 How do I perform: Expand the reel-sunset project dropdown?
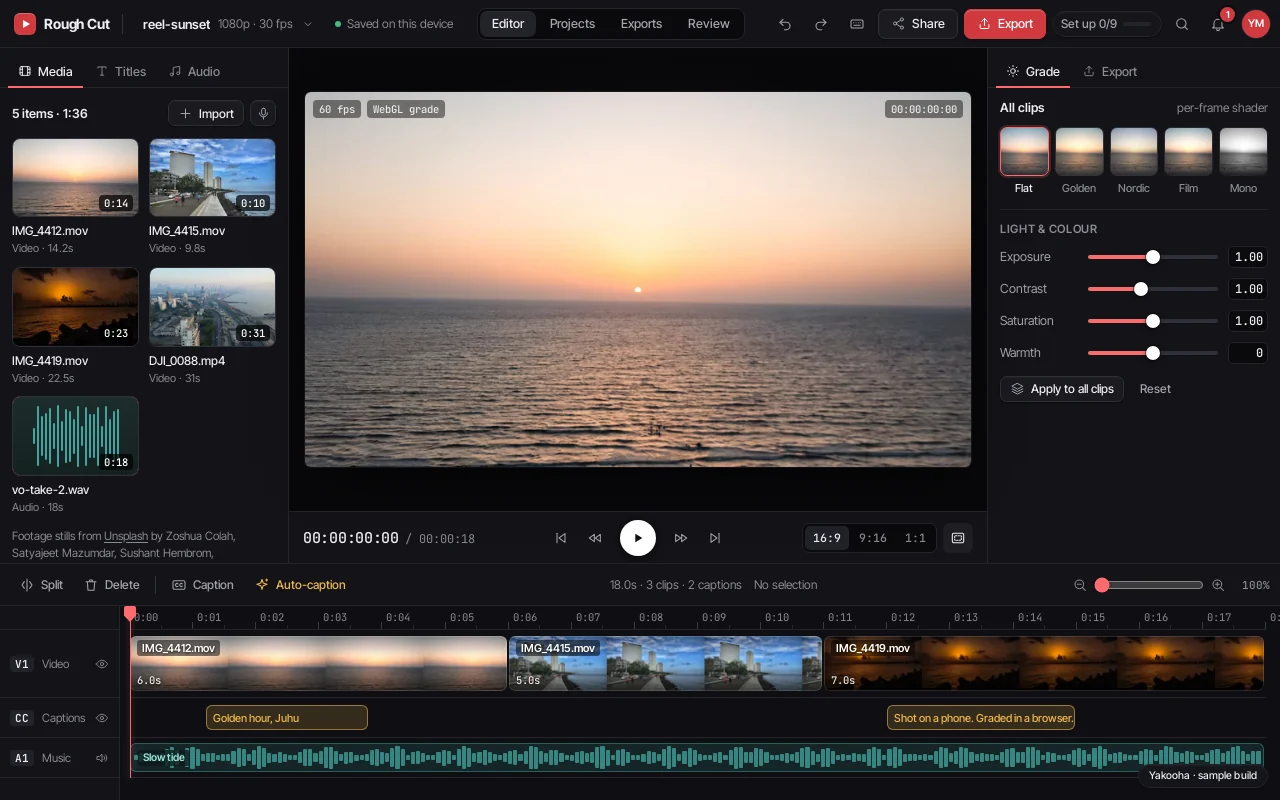click(x=308, y=24)
